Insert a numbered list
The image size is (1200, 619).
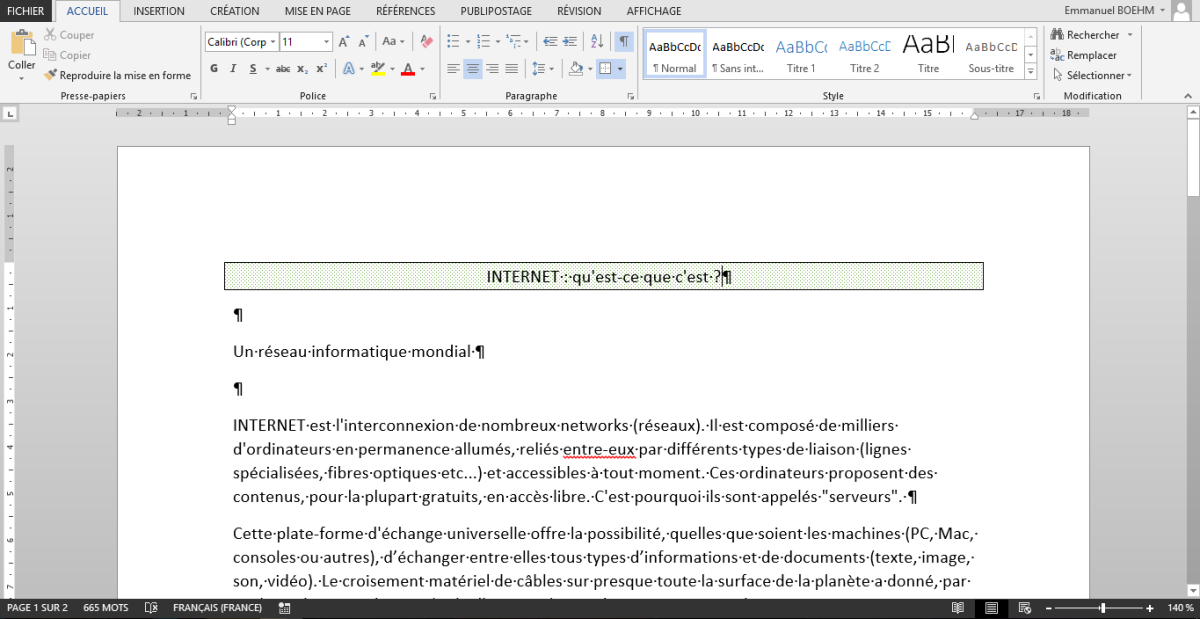(483, 42)
